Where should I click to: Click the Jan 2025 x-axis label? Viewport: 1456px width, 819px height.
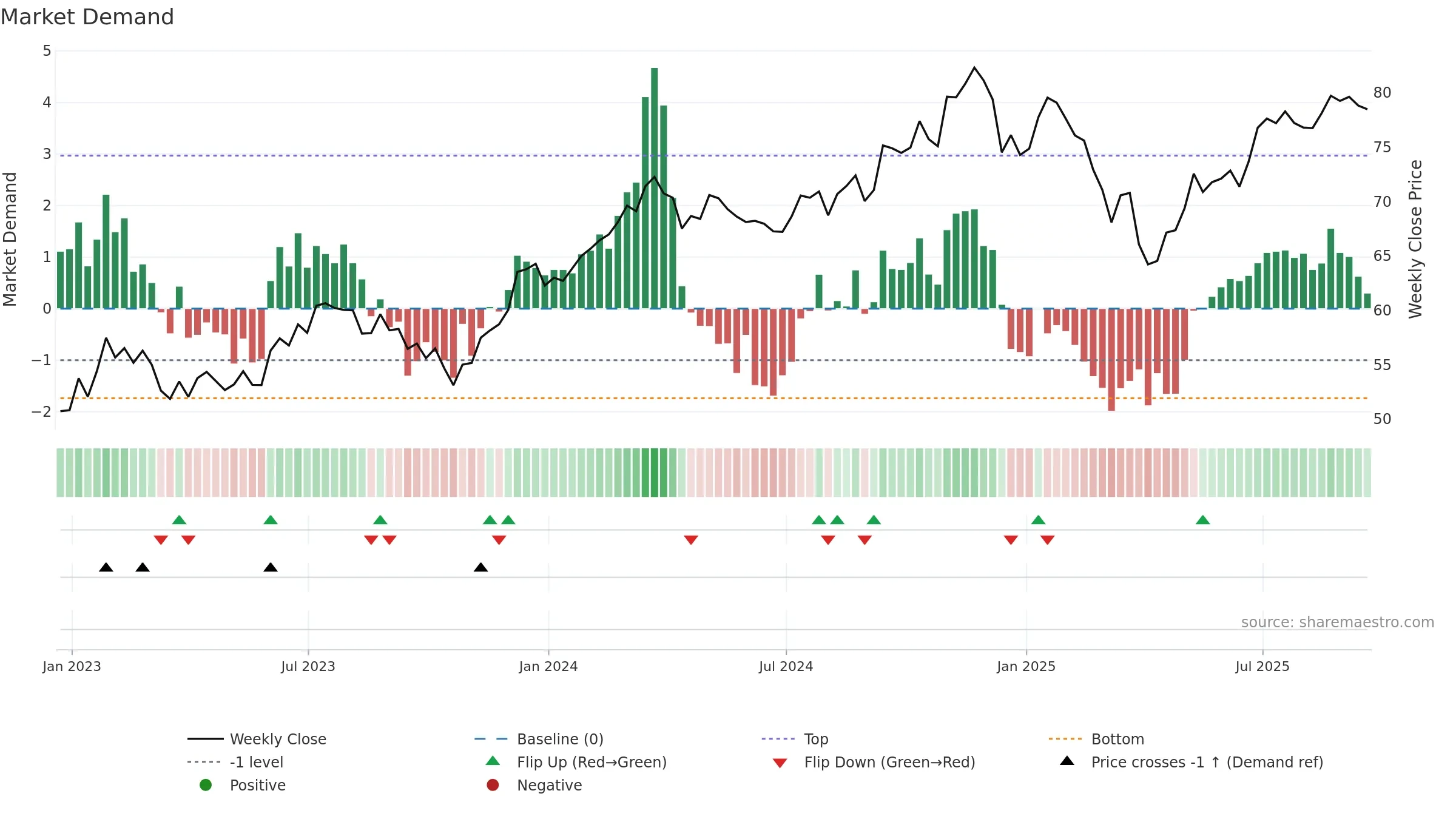(x=1026, y=666)
